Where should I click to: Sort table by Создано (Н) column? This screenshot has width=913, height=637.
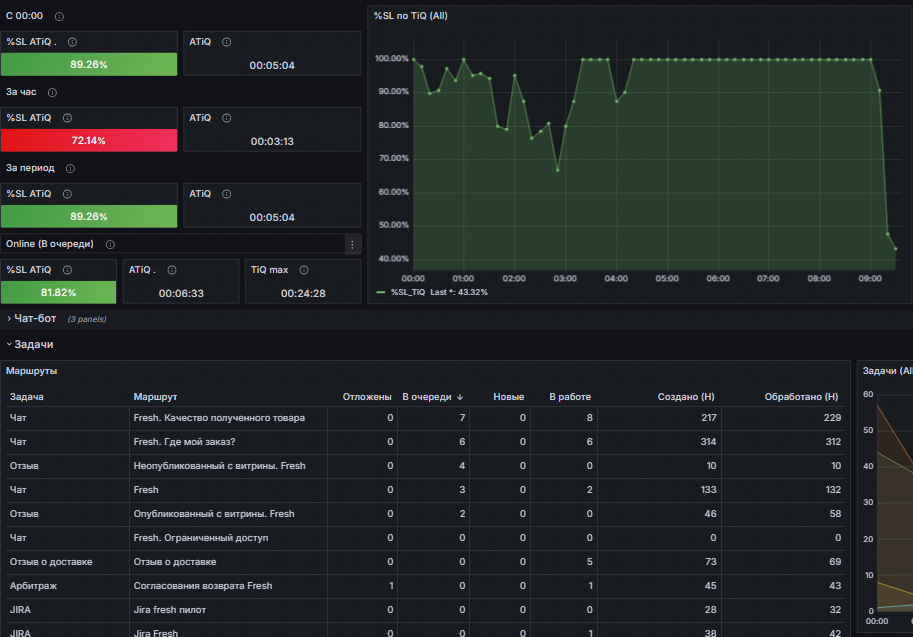[686, 397]
